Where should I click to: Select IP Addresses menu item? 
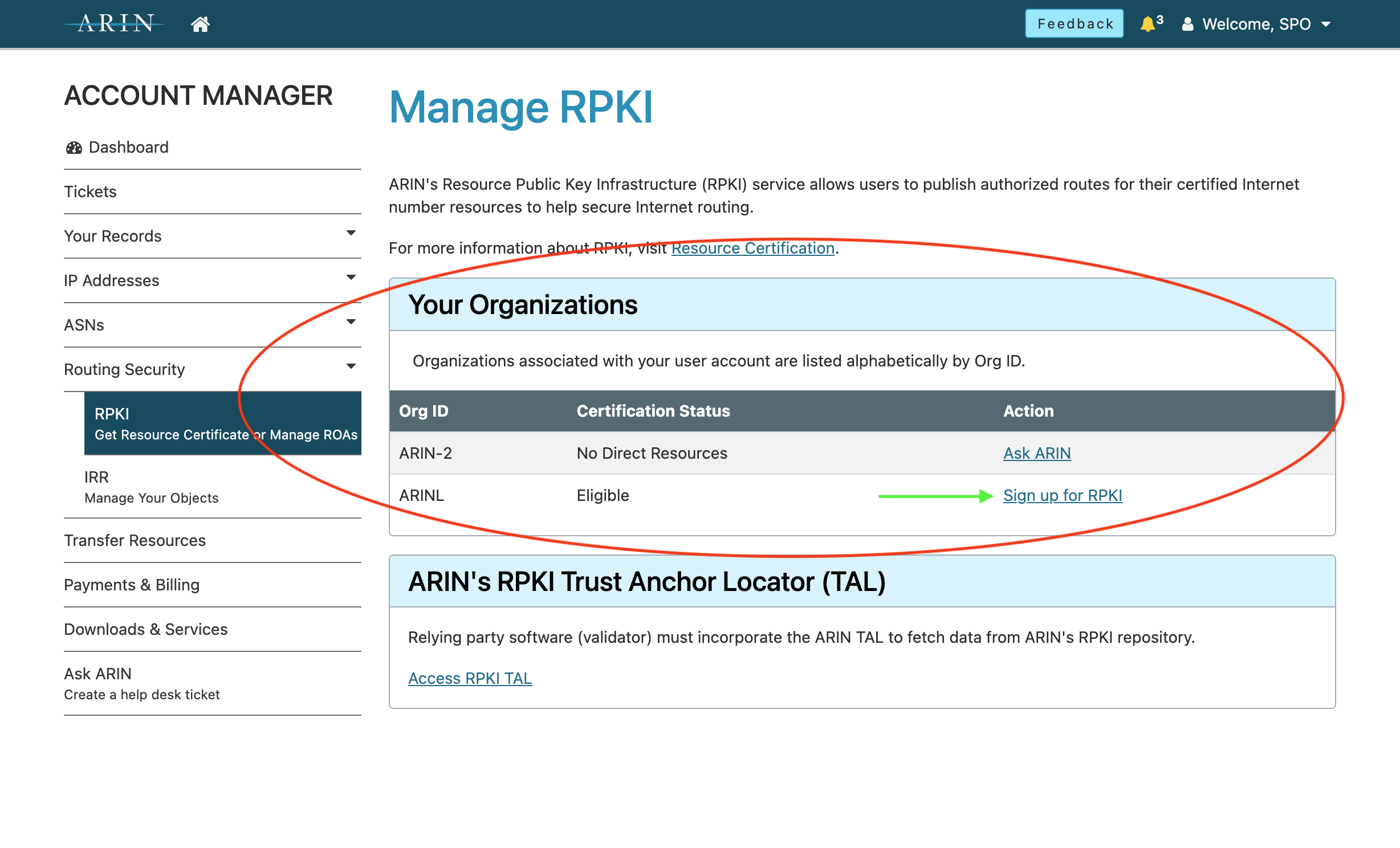tap(112, 280)
